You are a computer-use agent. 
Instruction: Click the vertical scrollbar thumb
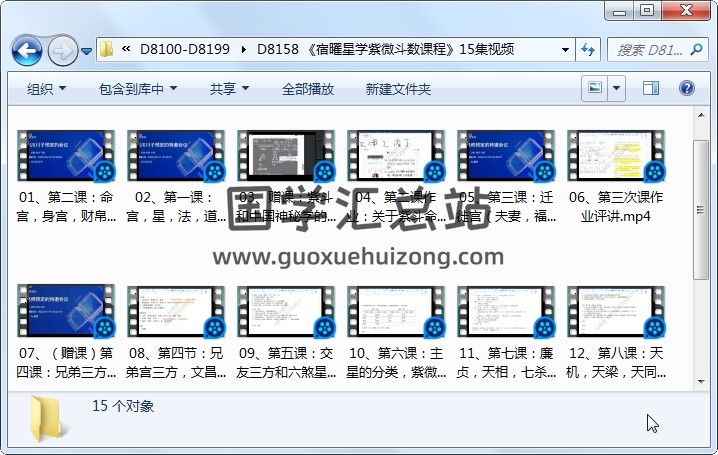coord(701,210)
